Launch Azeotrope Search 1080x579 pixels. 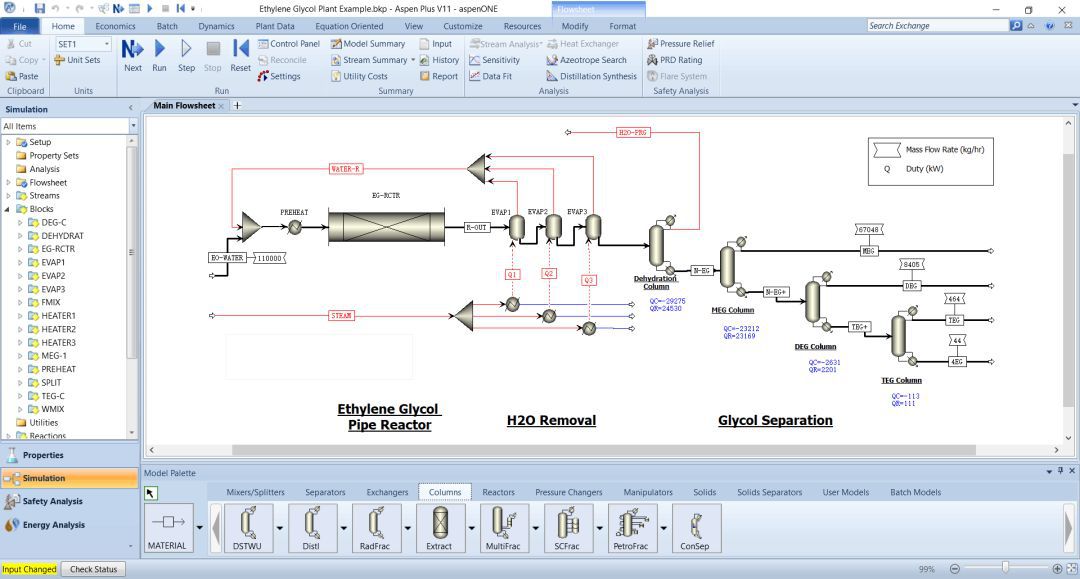[x=586, y=60]
